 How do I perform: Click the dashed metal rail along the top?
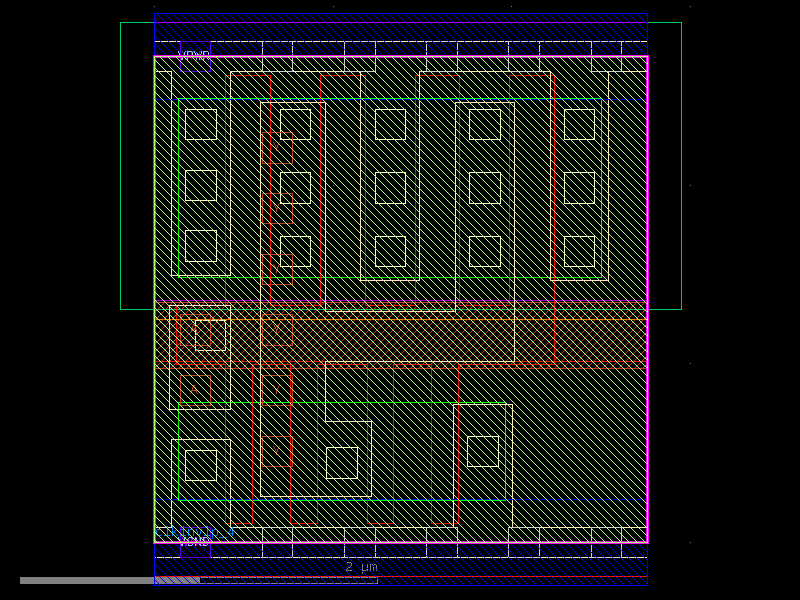(x=400, y=42)
